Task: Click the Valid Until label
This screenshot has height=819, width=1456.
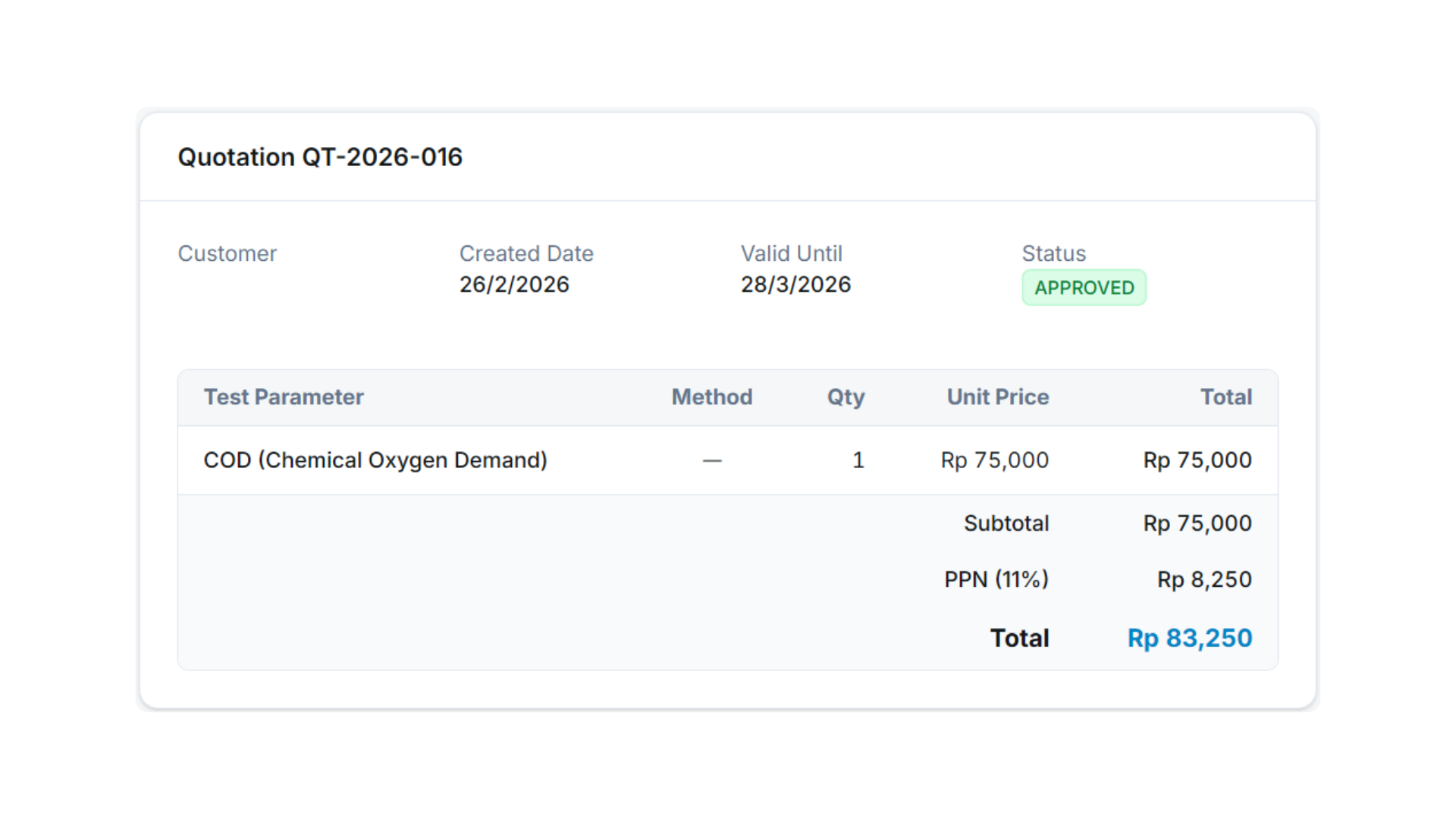Action: tap(792, 253)
